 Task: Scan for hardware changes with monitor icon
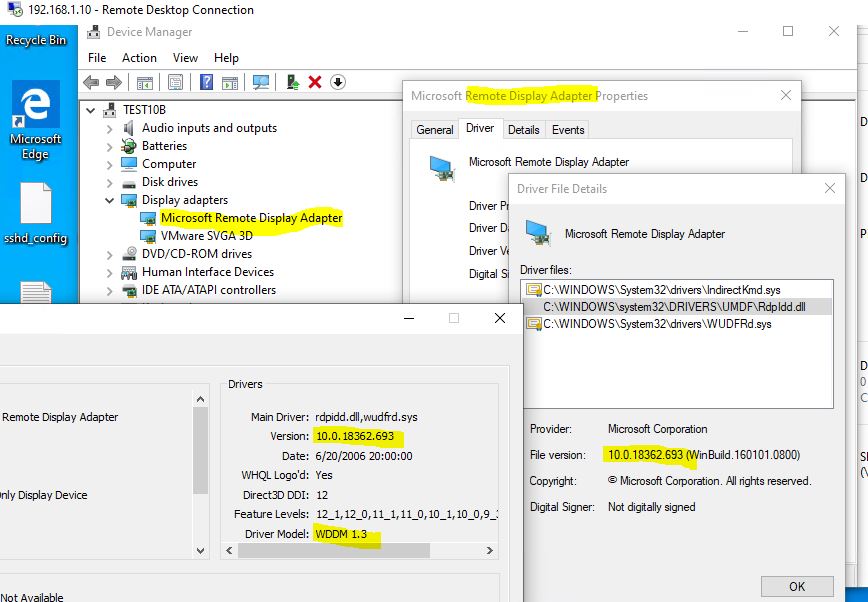coord(261,83)
